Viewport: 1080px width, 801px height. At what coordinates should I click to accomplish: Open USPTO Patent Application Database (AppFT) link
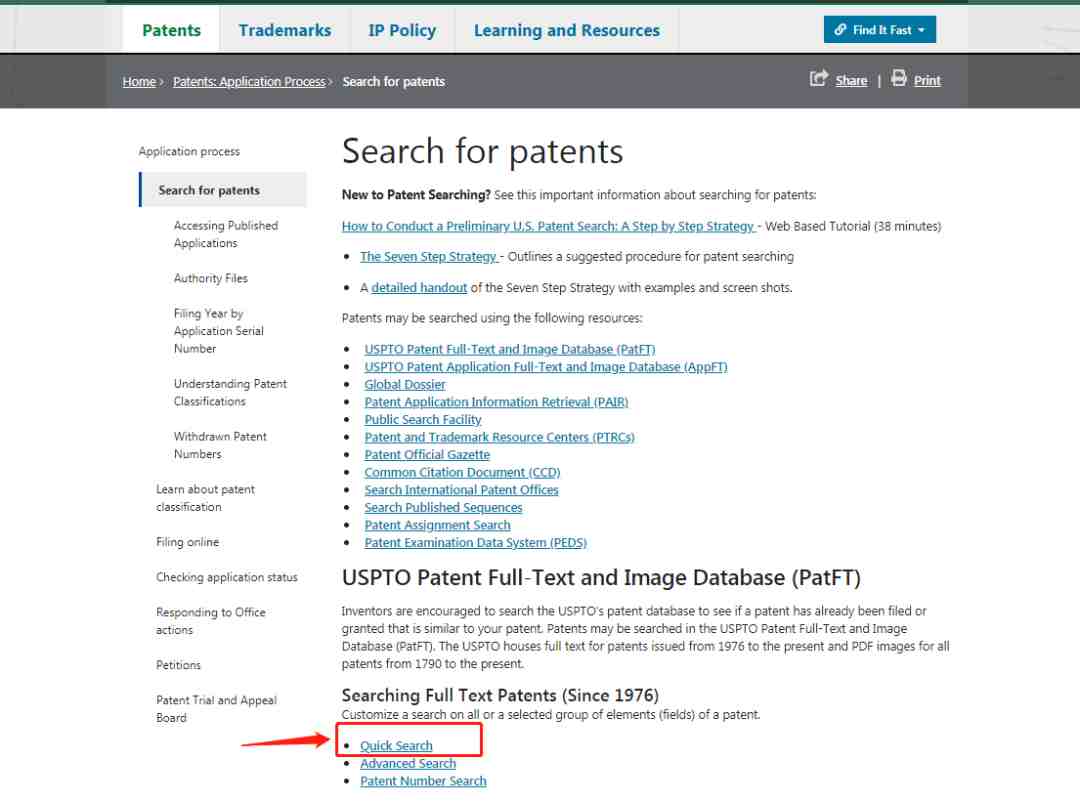click(x=546, y=366)
